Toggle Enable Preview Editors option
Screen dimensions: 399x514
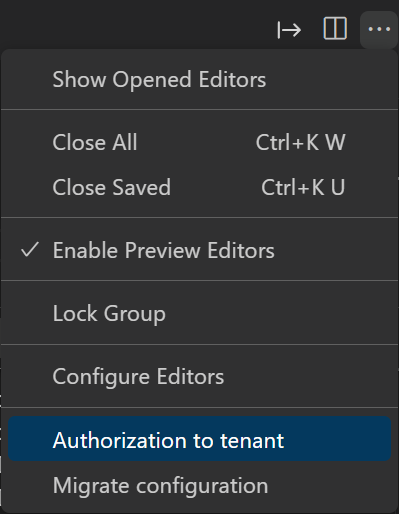click(200, 250)
